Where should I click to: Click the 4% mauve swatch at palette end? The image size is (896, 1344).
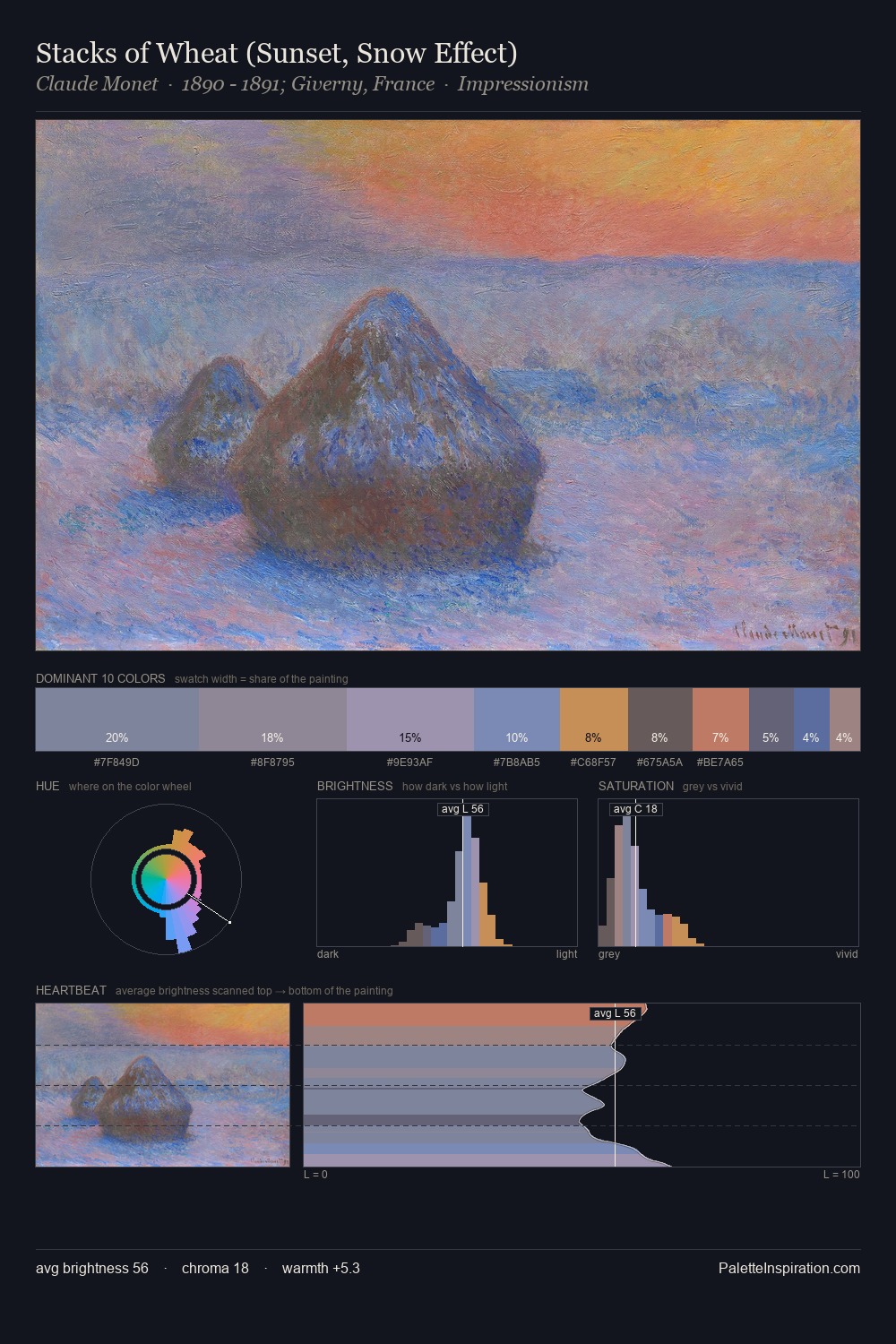coord(845,719)
